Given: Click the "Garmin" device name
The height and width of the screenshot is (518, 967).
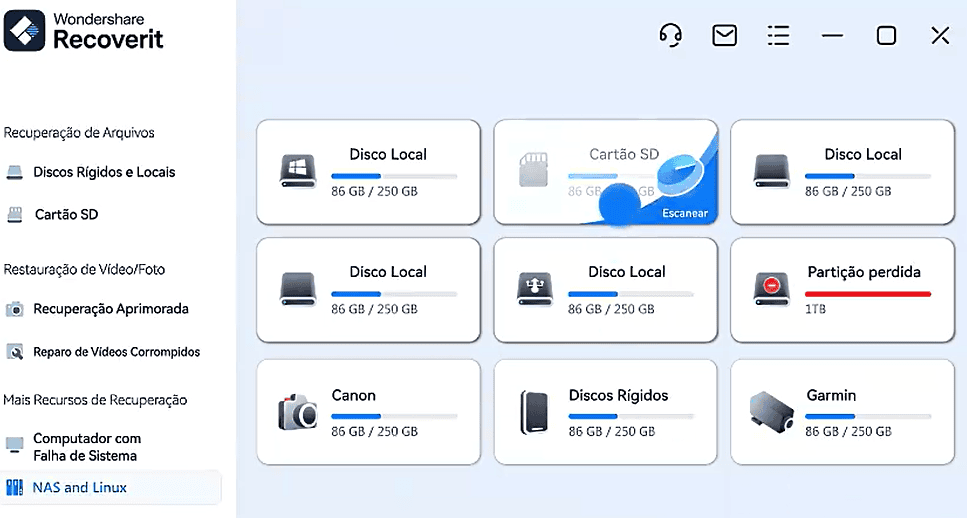Looking at the screenshot, I should (x=831, y=395).
